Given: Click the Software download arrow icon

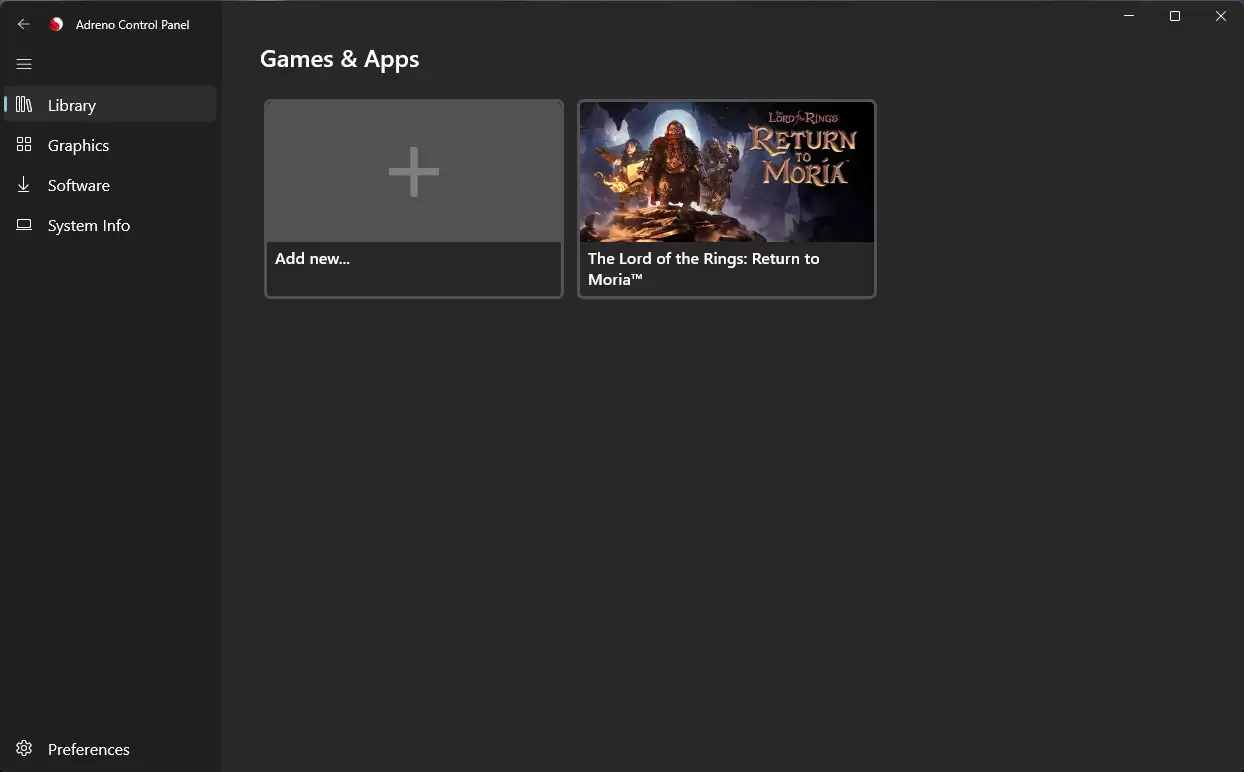Looking at the screenshot, I should [x=24, y=185].
